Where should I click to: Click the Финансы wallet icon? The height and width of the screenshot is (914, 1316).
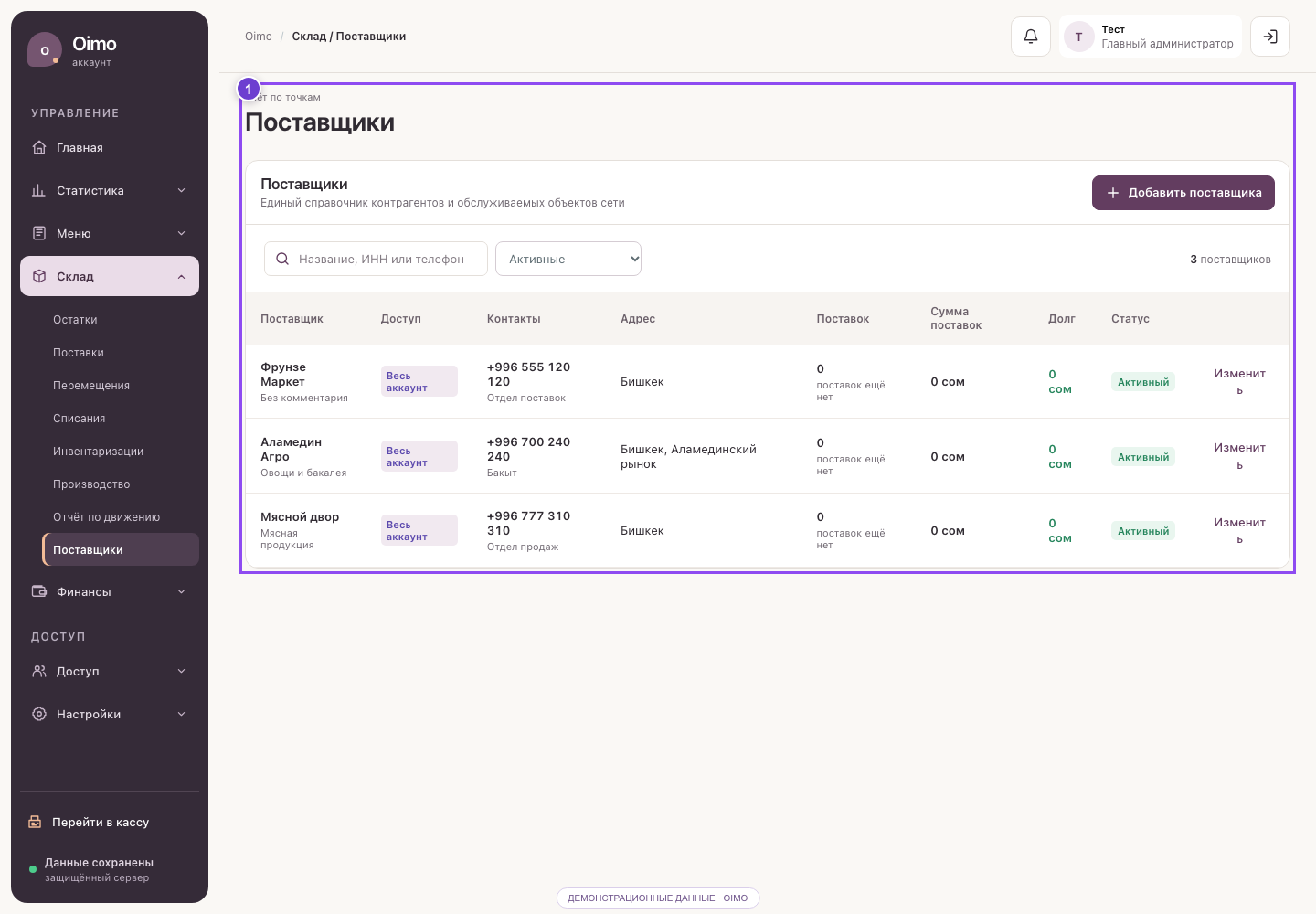click(x=39, y=591)
